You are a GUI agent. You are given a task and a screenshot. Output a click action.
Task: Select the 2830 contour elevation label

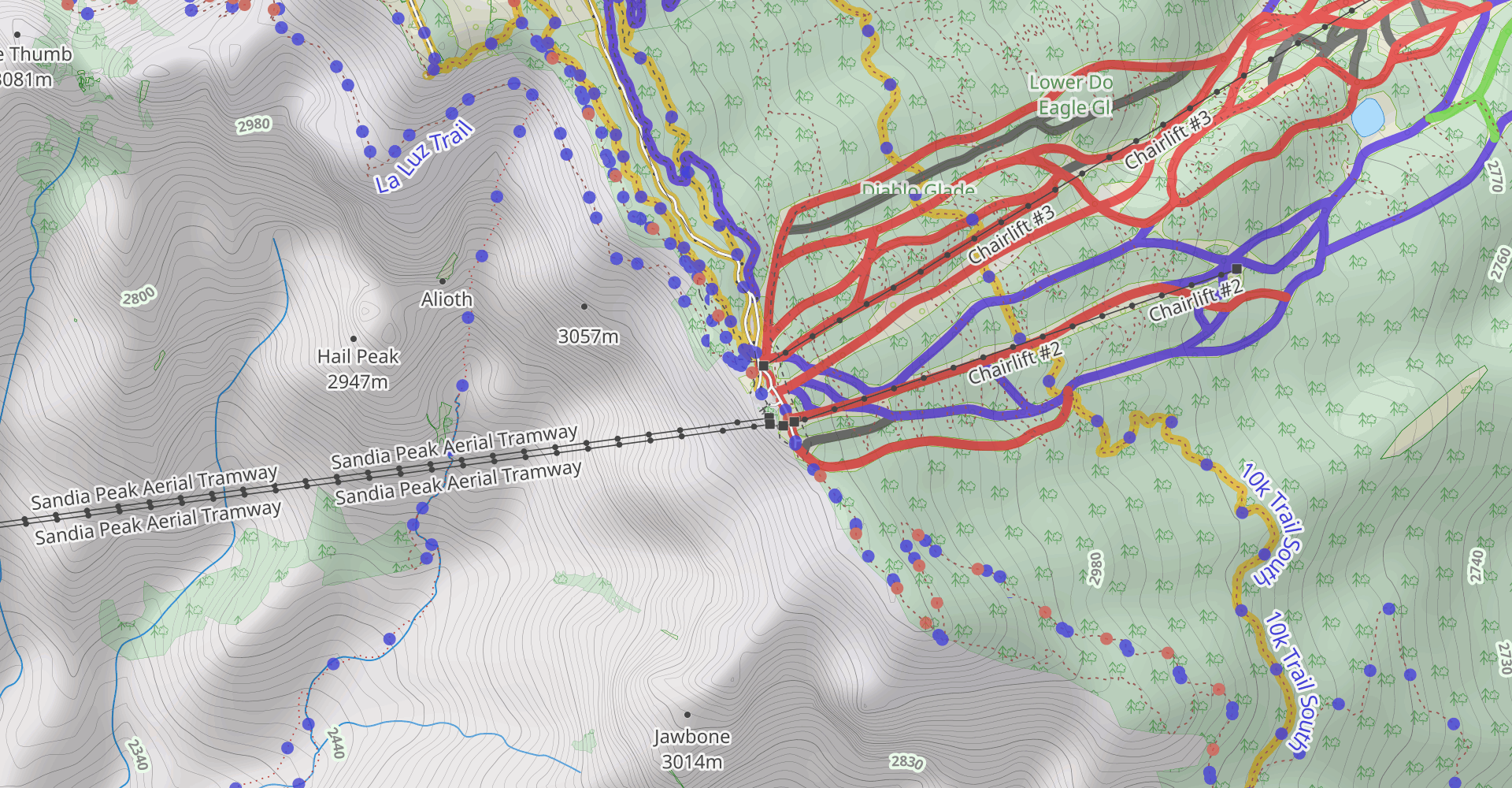[x=907, y=762]
